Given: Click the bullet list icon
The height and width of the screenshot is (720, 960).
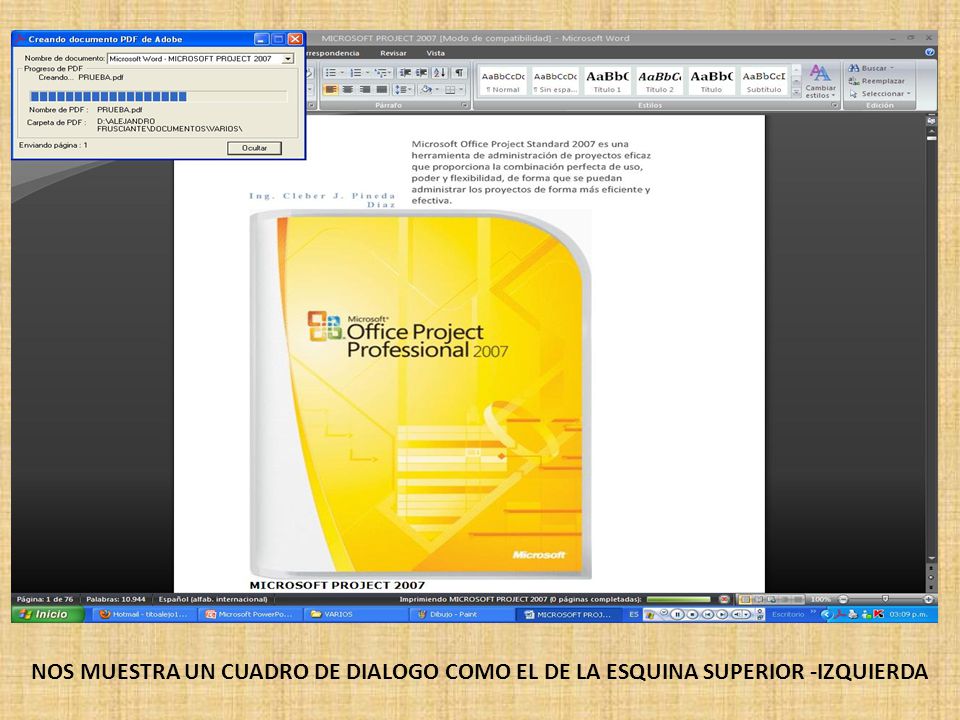Looking at the screenshot, I should [x=330, y=73].
